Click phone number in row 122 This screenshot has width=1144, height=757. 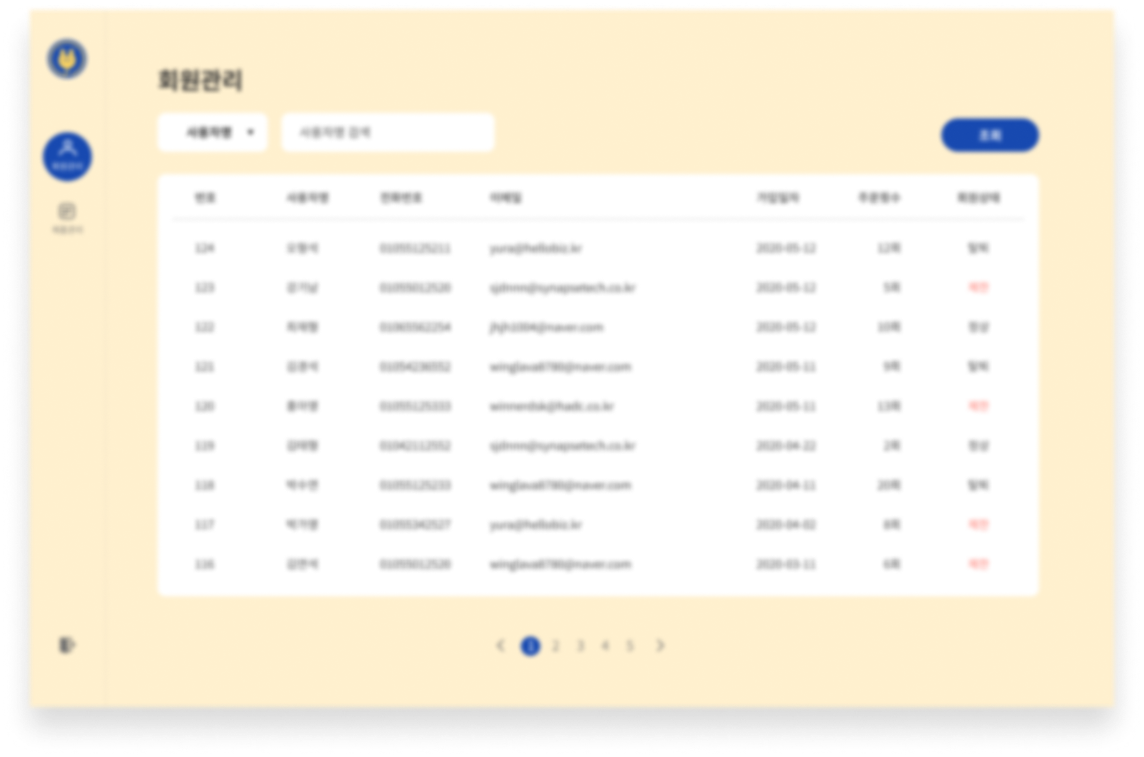click(x=415, y=327)
